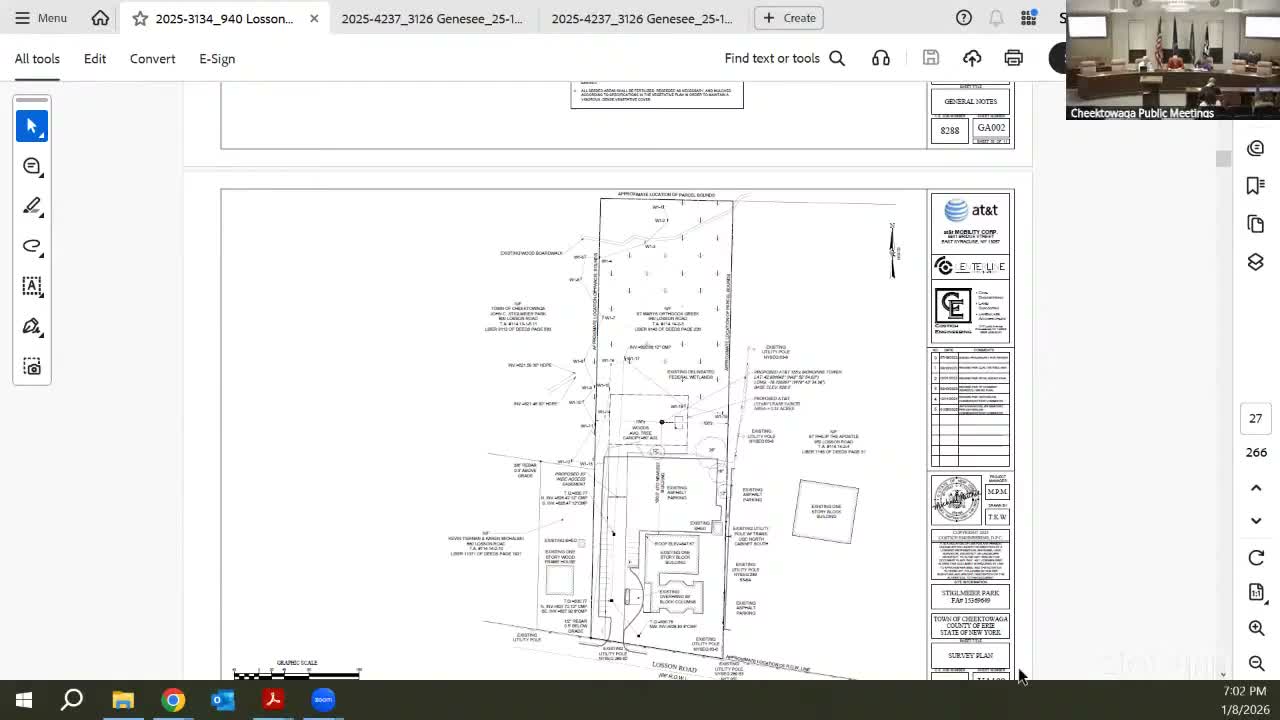Open the bookmarks panel icon
1280x720 pixels.
tap(1256, 186)
